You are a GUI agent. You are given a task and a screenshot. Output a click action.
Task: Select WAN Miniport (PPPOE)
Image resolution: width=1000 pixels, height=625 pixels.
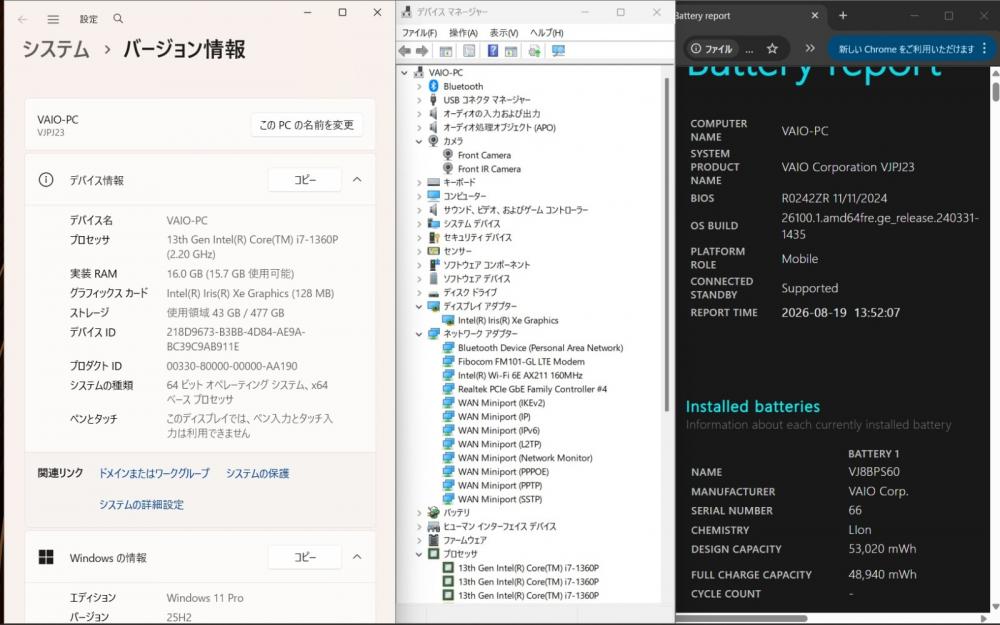pos(503,472)
